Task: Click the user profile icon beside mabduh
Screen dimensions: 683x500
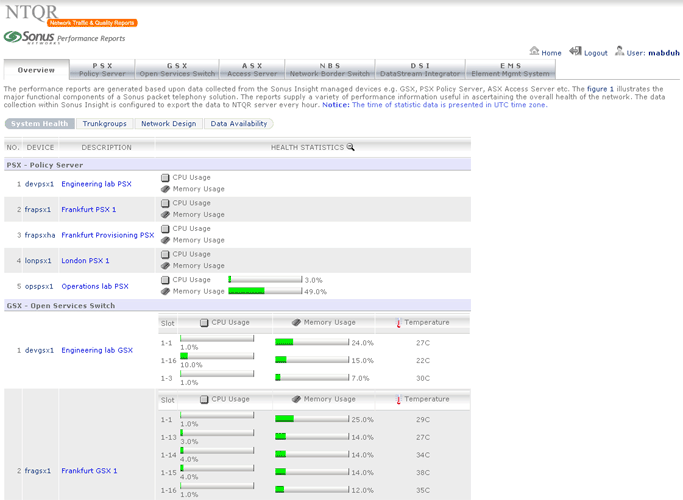Action: [x=620, y=52]
